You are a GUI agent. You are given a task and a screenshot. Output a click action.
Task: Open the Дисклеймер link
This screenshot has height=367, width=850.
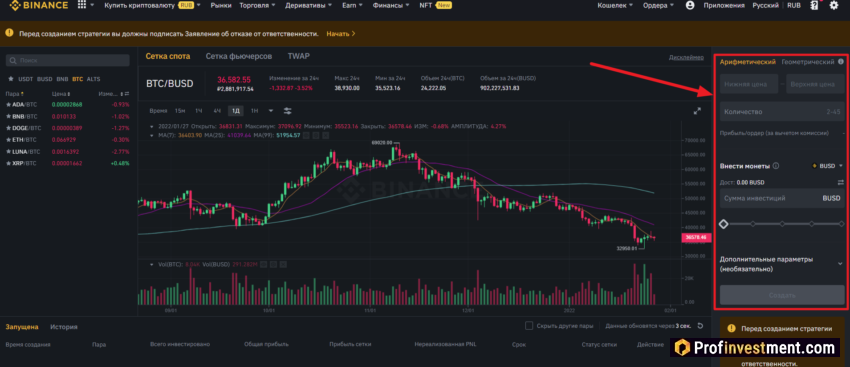(x=686, y=57)
